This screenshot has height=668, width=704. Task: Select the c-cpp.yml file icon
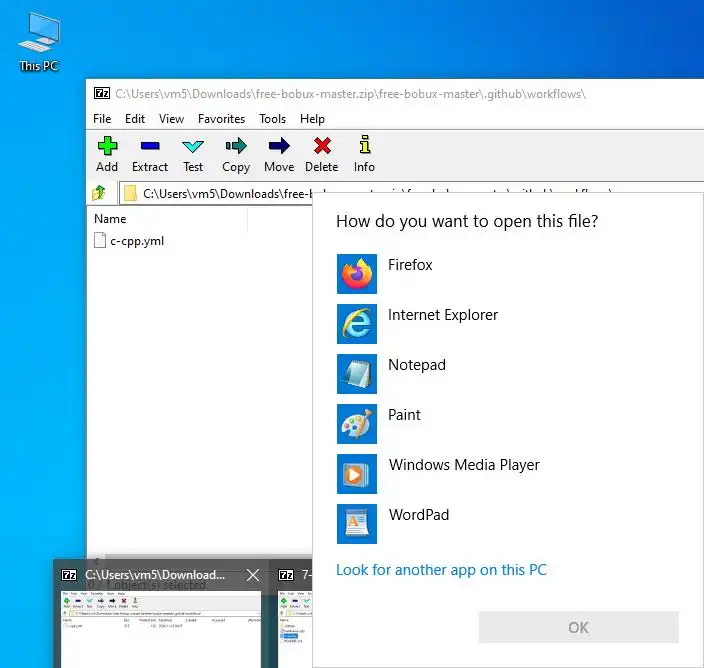click(x=100, y=240)
